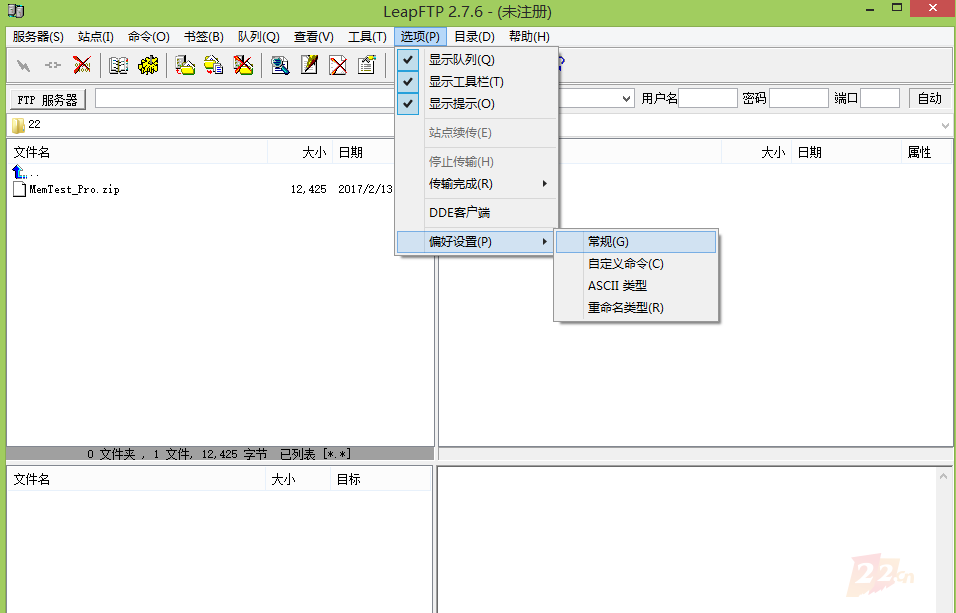Click the lightning bolt connect icon
The image size is (956, 613).
coord(24,65)
